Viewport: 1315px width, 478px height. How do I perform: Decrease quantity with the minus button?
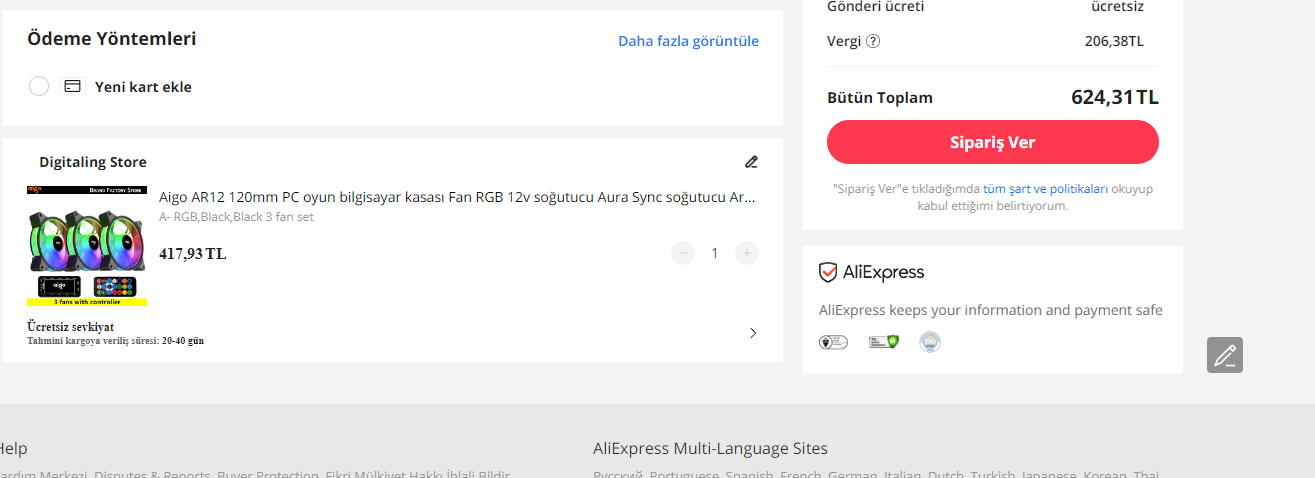683,253
